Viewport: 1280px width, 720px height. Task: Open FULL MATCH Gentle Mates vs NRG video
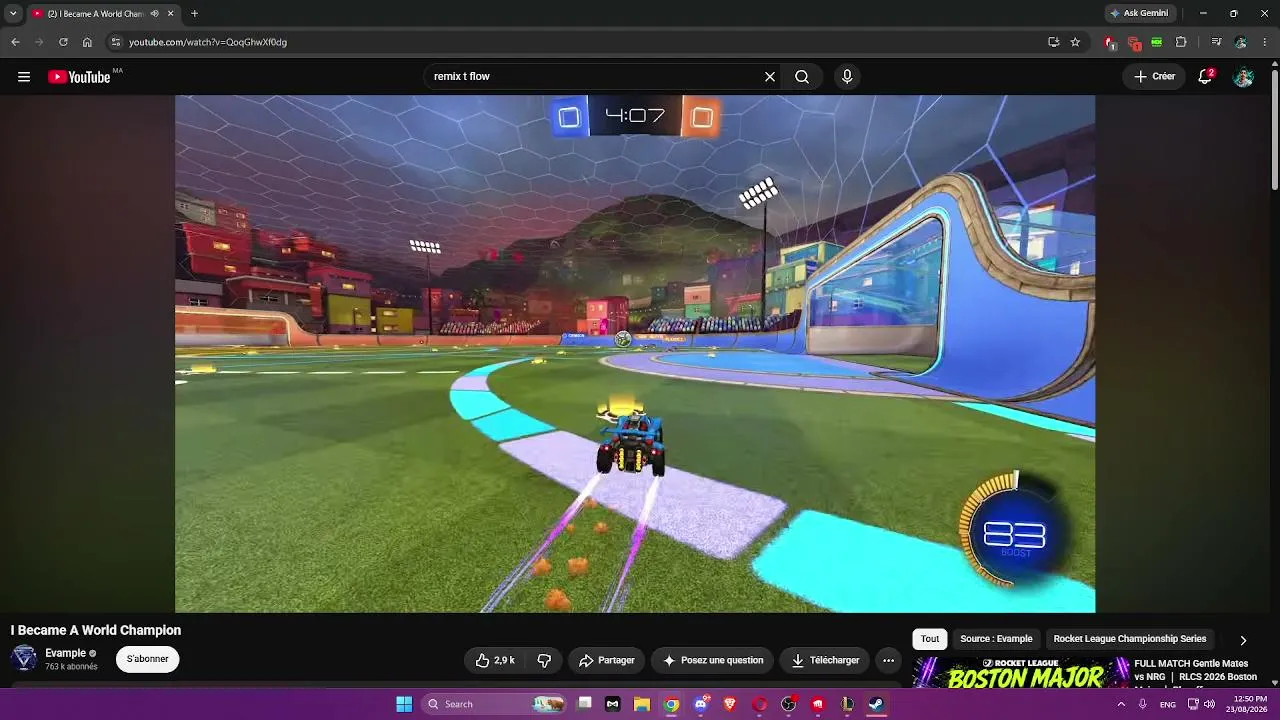1195,670
